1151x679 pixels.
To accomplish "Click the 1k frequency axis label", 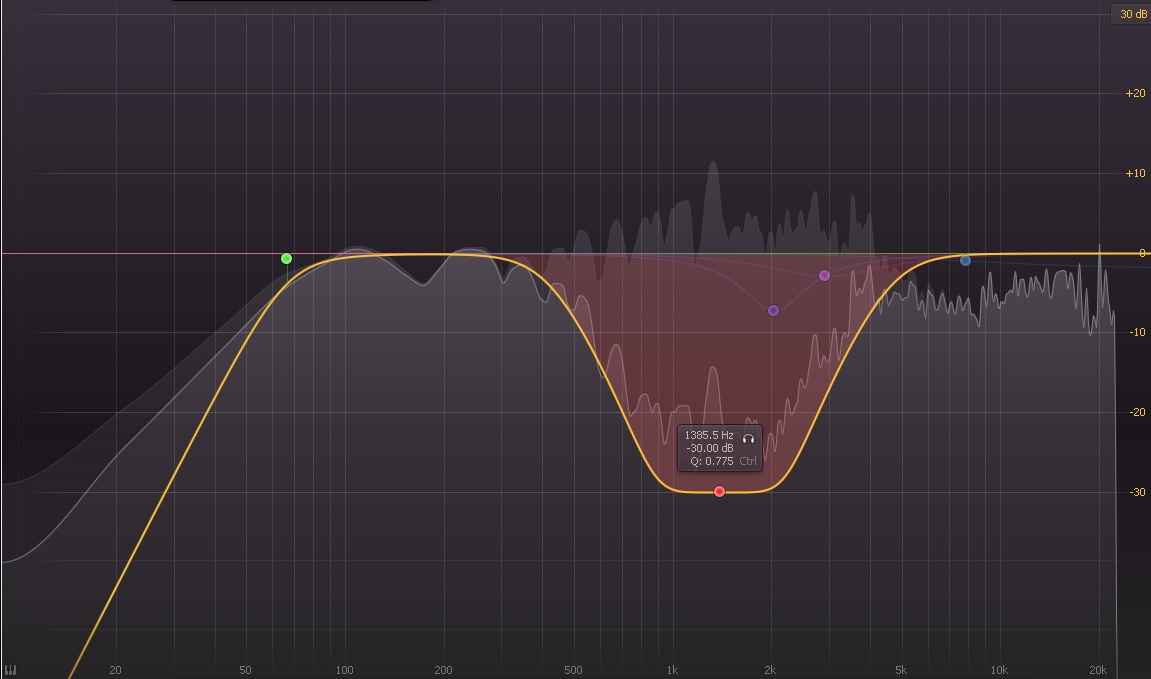I will [672, 670].
